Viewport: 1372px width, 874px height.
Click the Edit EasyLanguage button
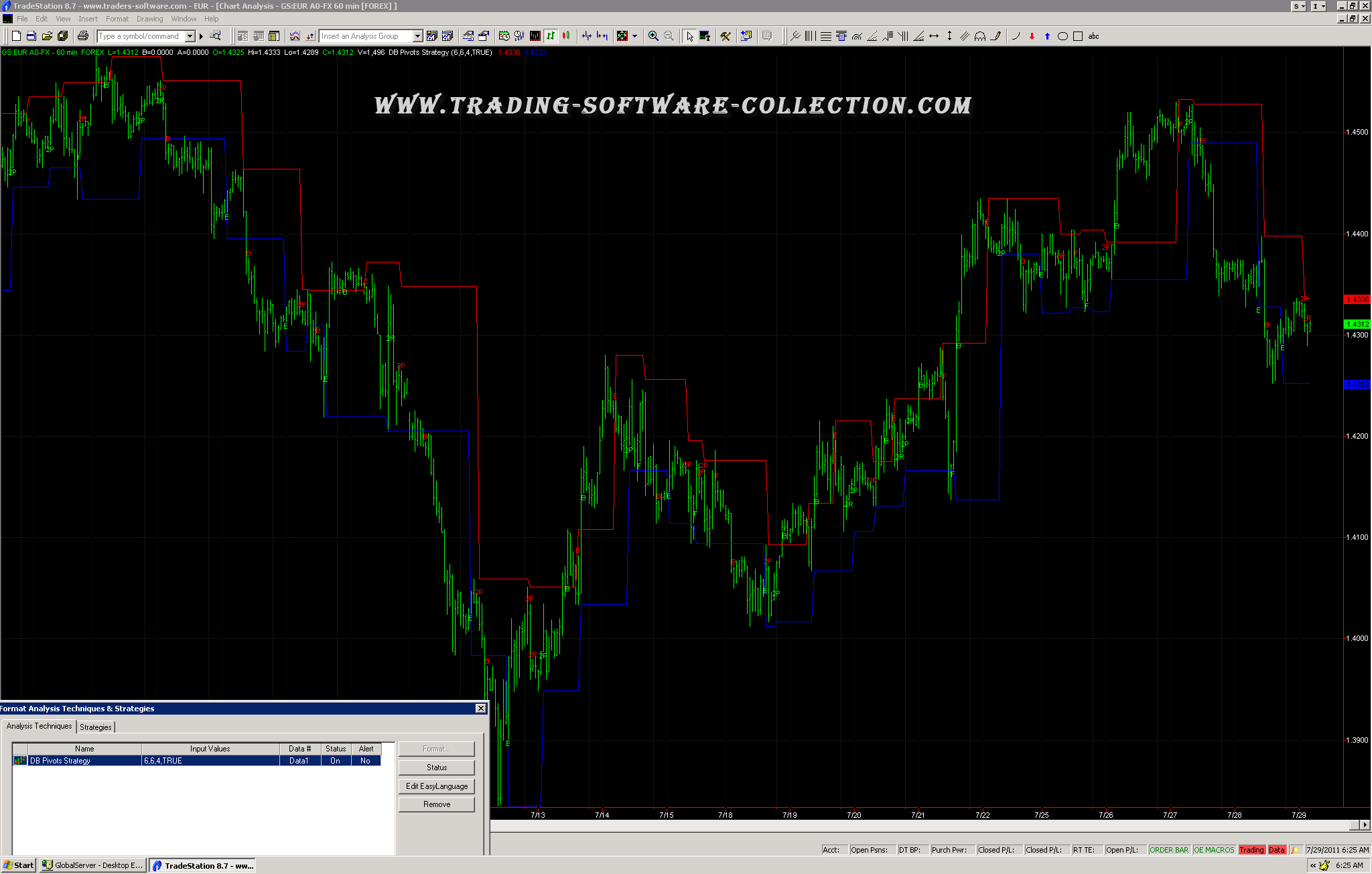436,786
